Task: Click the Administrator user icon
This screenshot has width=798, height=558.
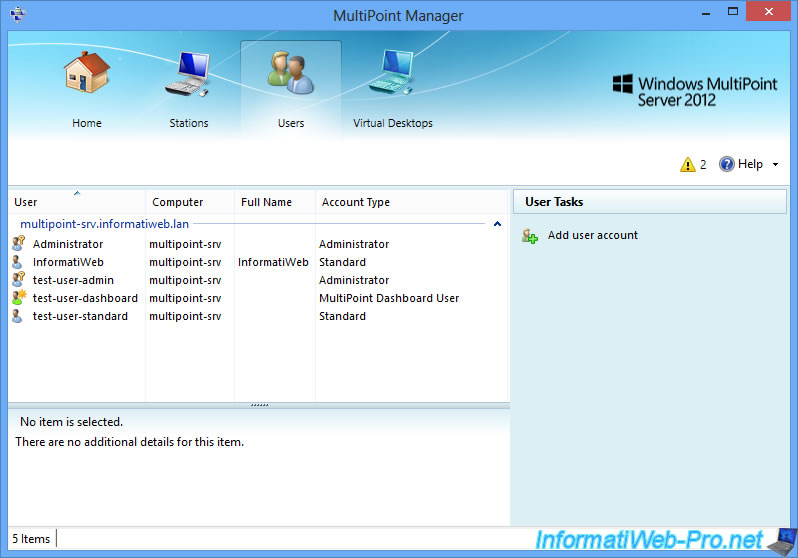Action: (18, 244)
